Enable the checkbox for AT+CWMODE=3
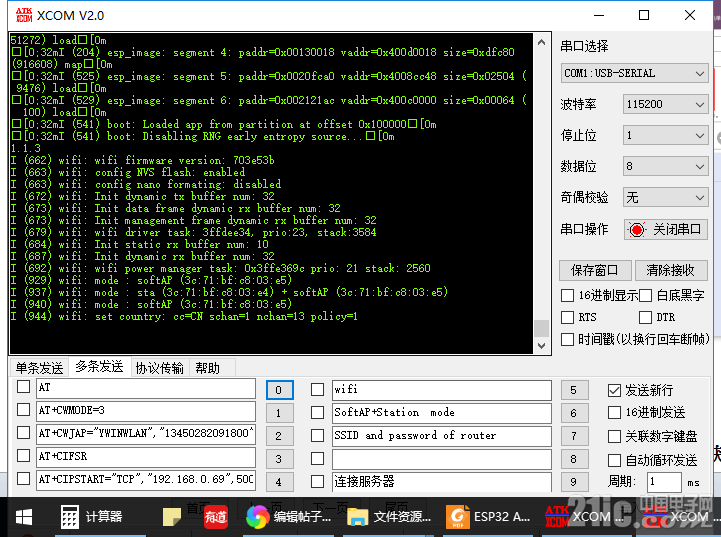Image resolution: width=721 pixels, height=537 pixels. [x=23, y=410]
